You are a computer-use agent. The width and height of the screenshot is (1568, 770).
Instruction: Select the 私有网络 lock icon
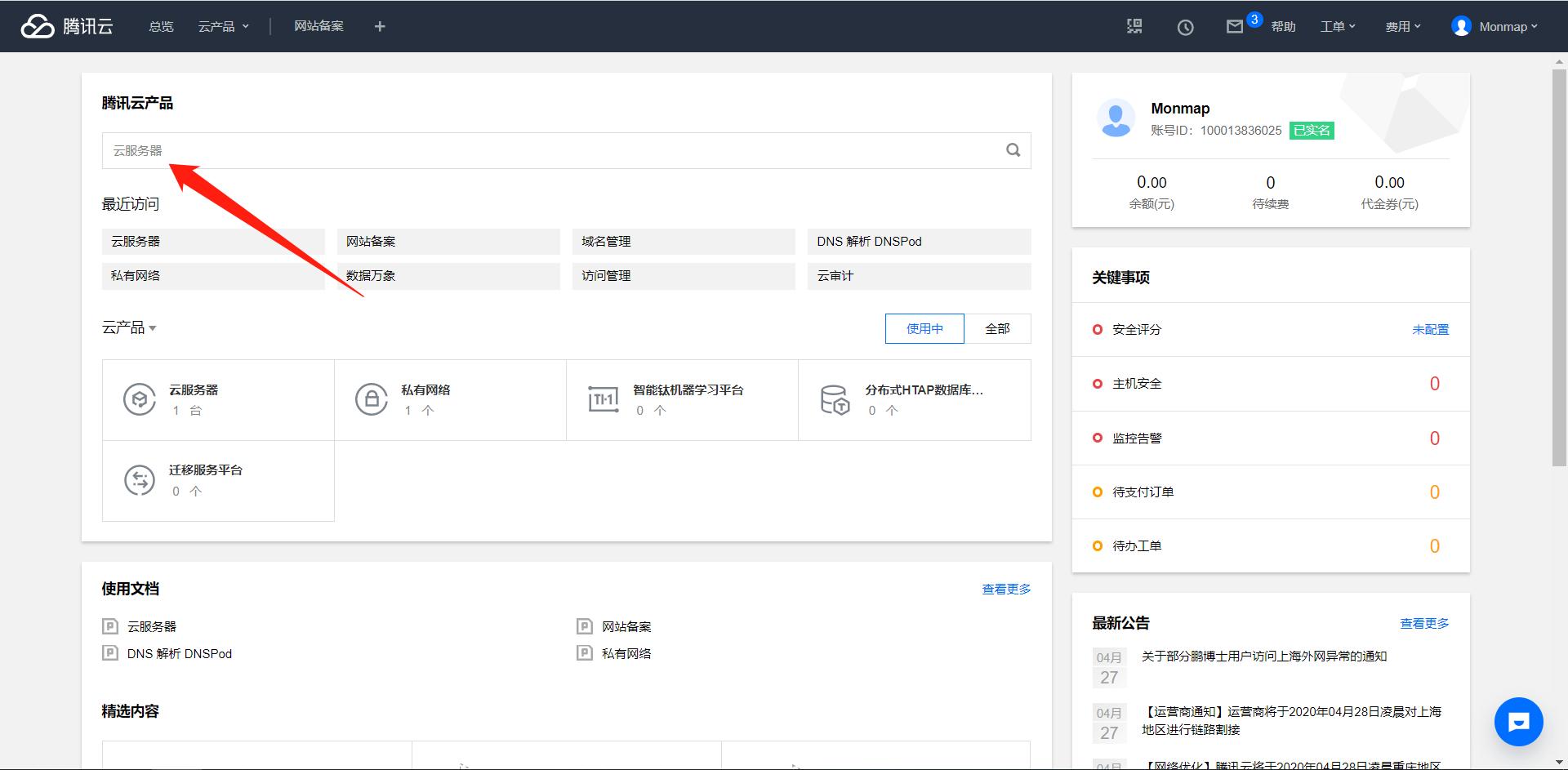(x=372, y=399)
